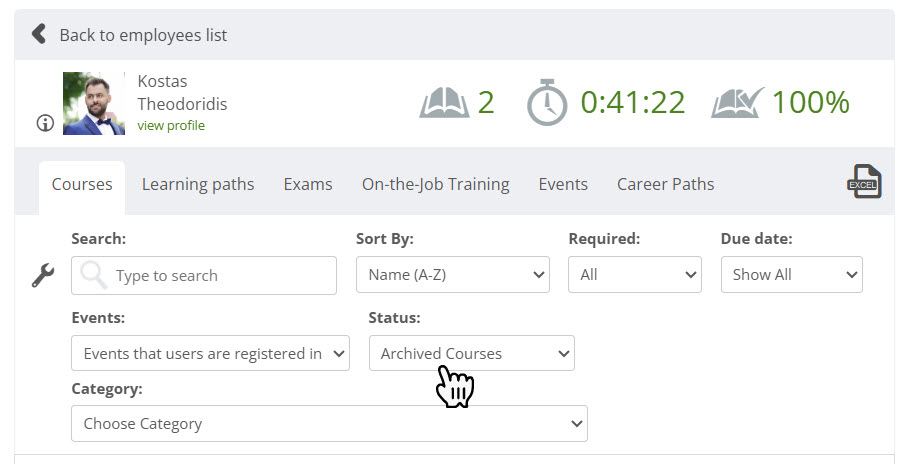907x464 pixels.
Task: Open the employee info circle icon
Action: 45,123
